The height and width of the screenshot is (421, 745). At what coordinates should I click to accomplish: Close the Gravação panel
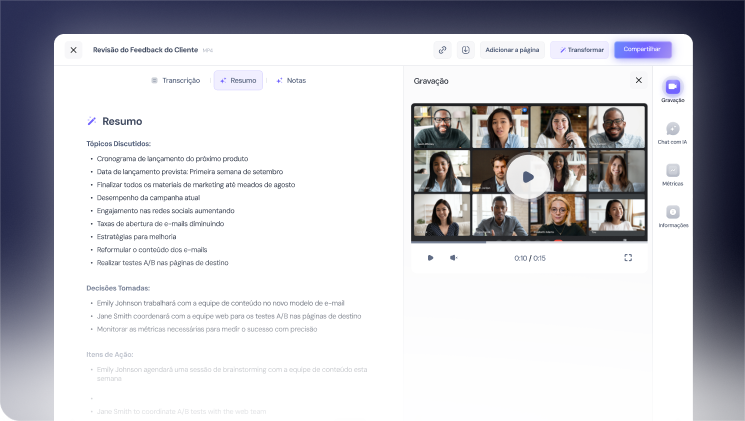pos(639,80)
